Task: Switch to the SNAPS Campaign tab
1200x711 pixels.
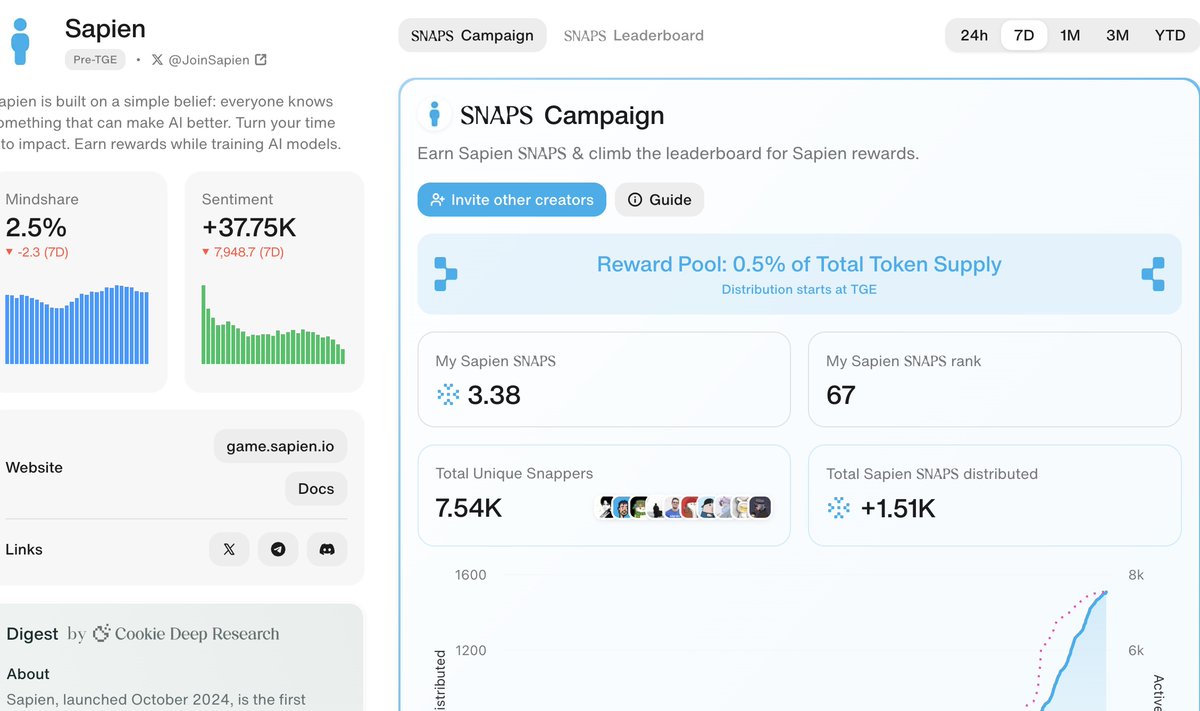Action: coord(472,35)
